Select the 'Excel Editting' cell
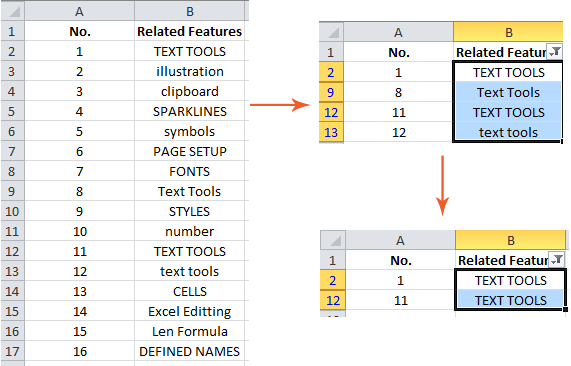Viewport: 571px width, 366px height. (190, 311)
